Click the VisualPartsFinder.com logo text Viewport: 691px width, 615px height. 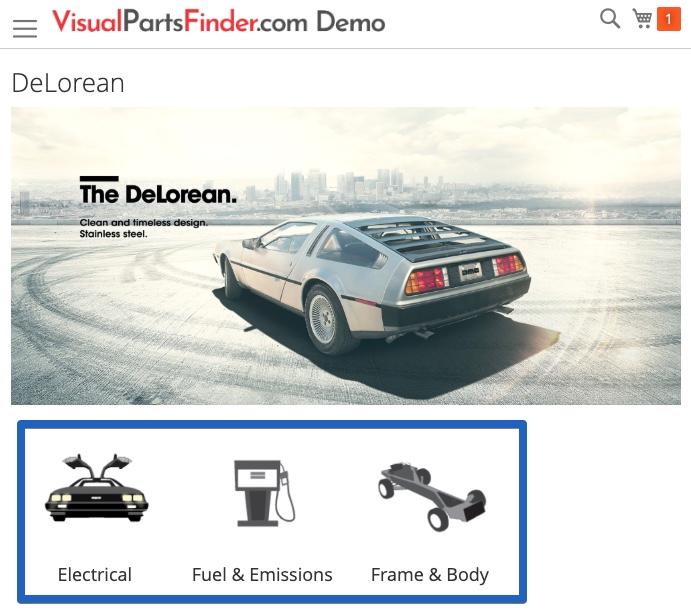(x=180, y=22)
